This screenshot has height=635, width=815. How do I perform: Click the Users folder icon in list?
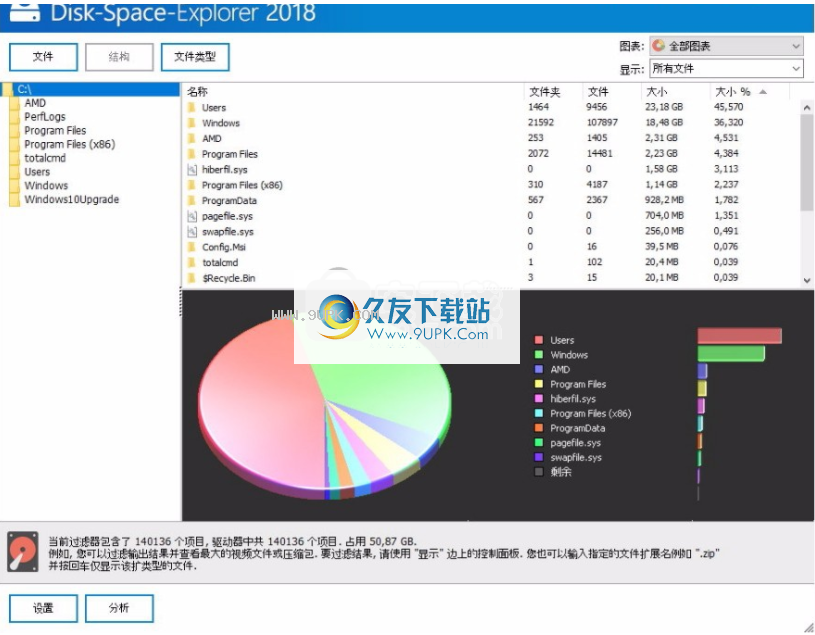tap(192, 108)
